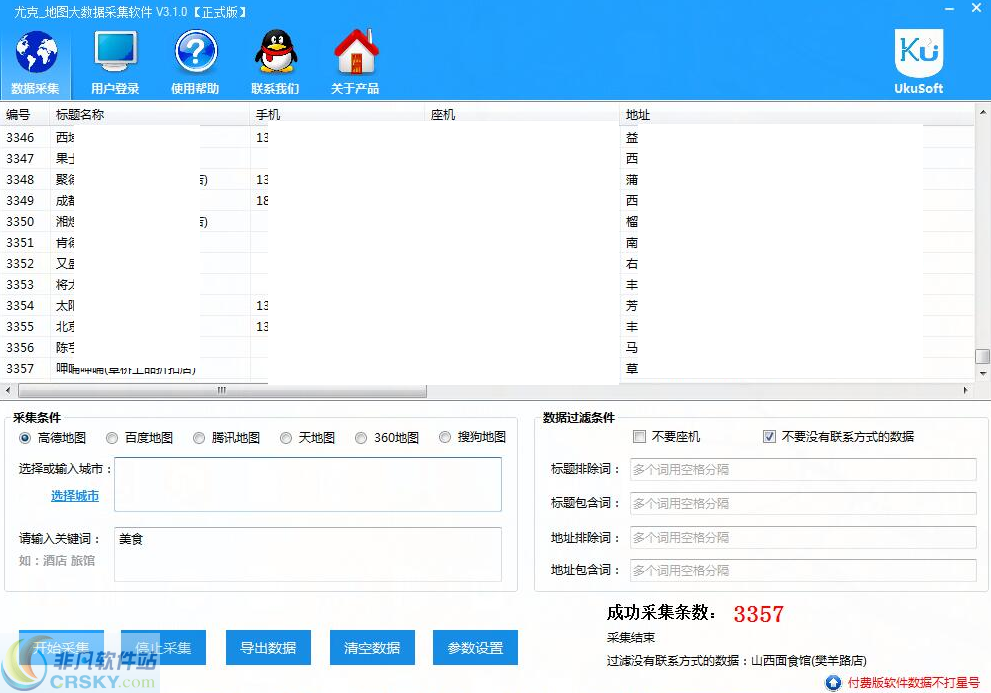Click the 地址排除词 input field
The width and height of the screenshot is (991, 693).
point(803,537)
